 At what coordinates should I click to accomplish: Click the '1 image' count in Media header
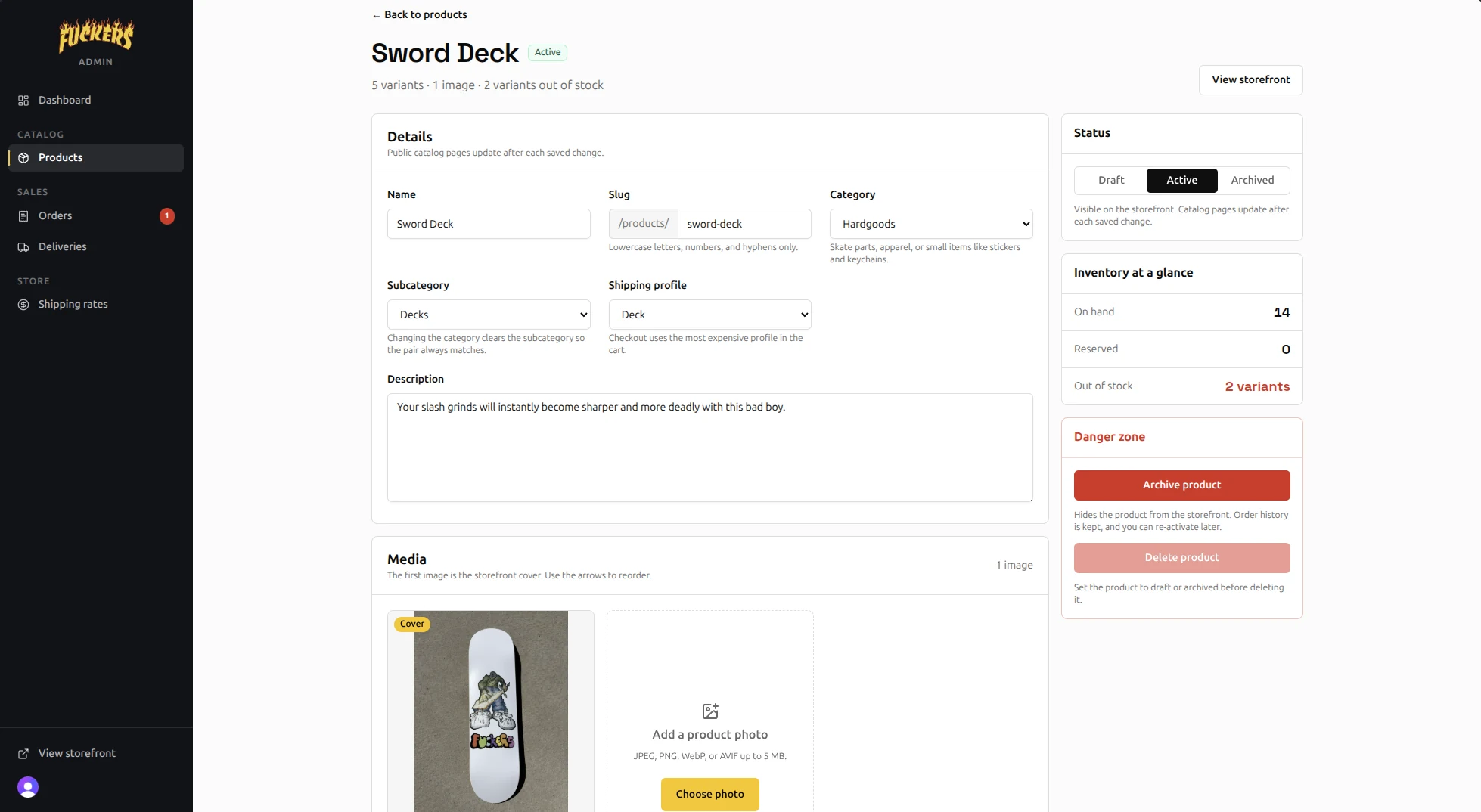1014,566
